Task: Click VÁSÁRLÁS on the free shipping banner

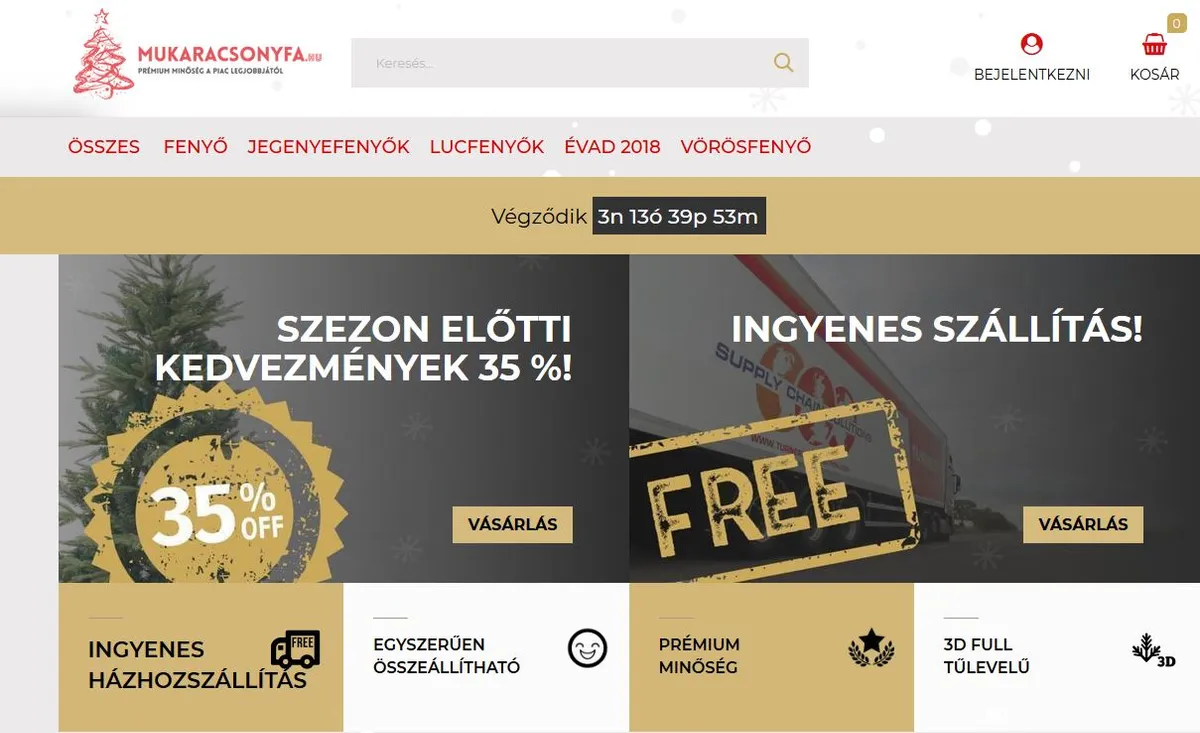Action: (1083, 524)
